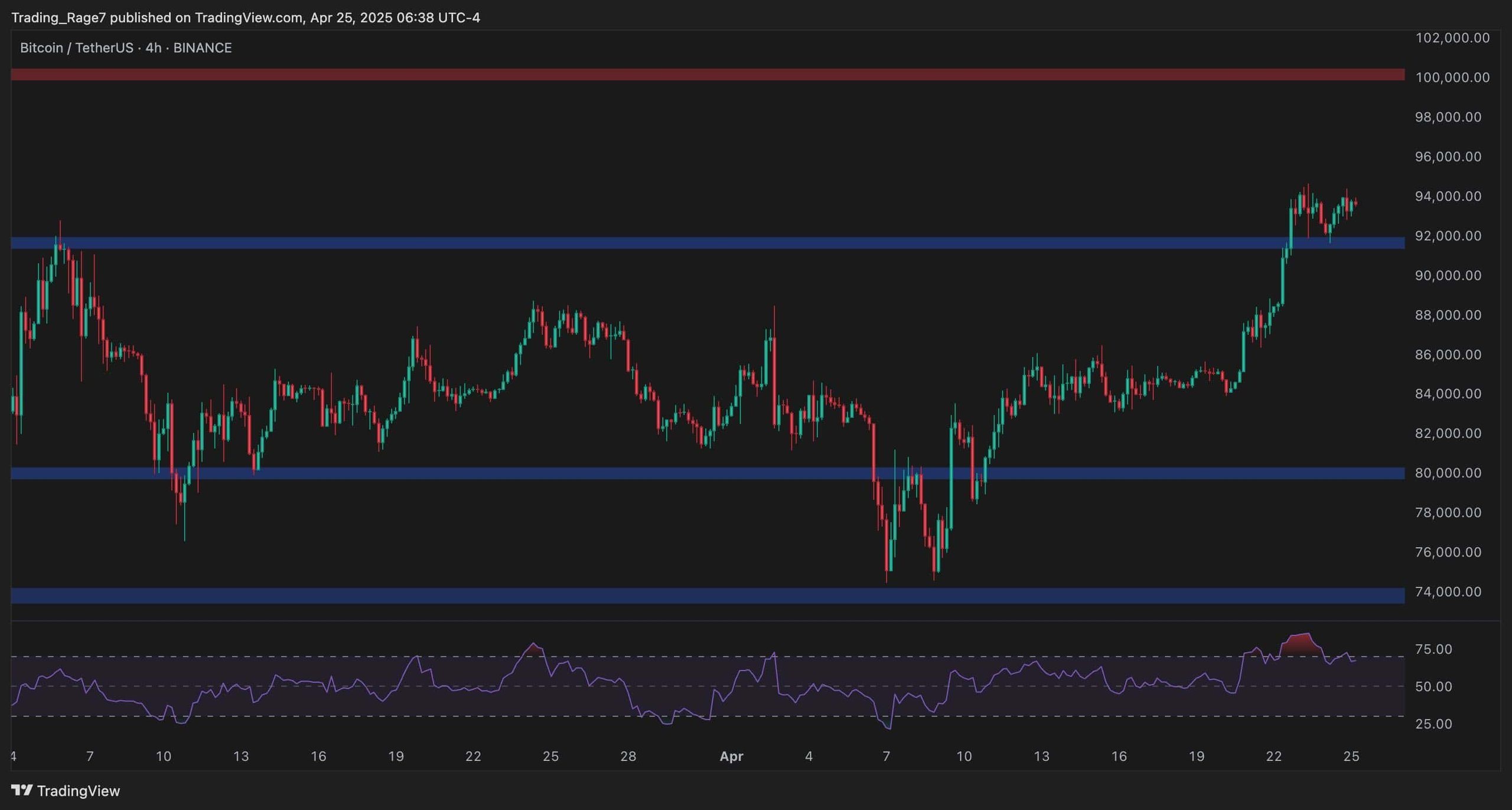Click the TradingView wordmark text beside the logo
The image size is (1512, 810).
[78, 791]
